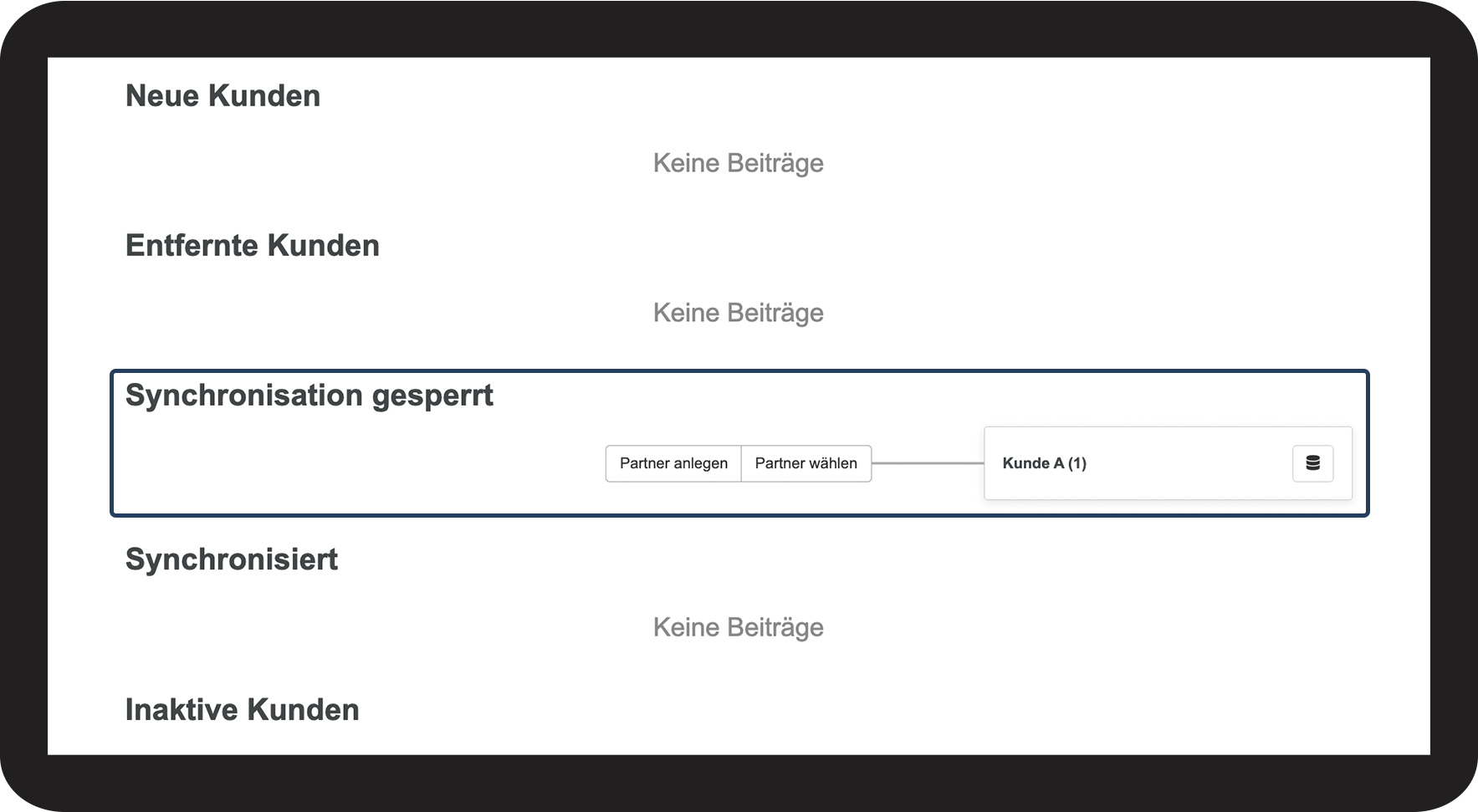This screenshot has width=1478, height=812.
Task: Click the word "Entfernte" in the second heading
Action: click(x=192, y=246)
